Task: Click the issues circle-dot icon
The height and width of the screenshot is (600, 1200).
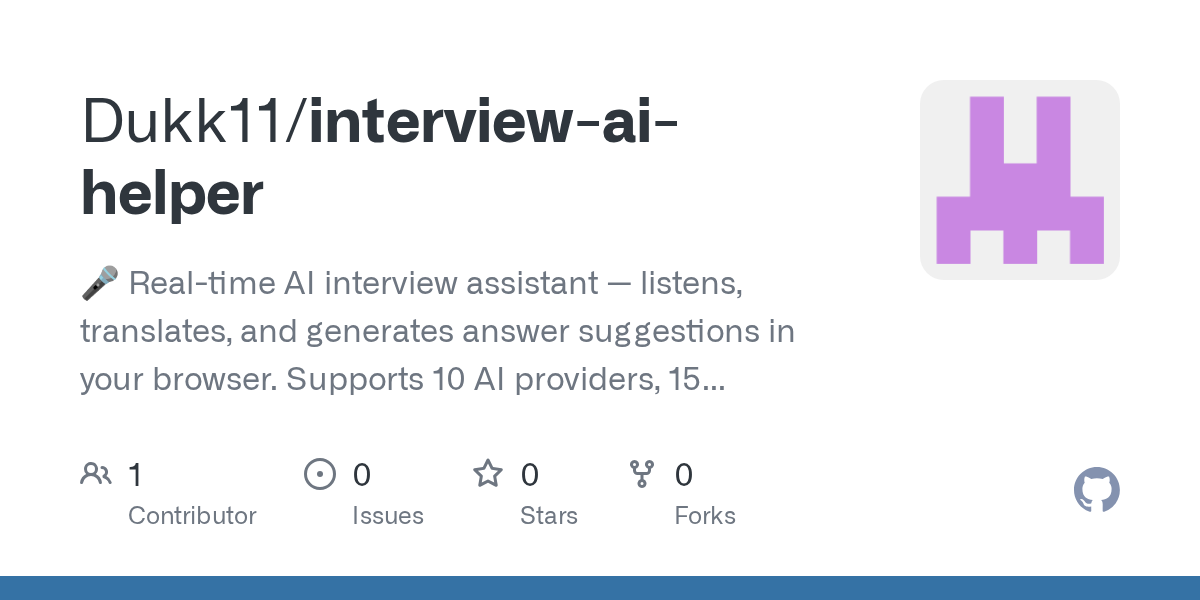Action: (319, 474)
